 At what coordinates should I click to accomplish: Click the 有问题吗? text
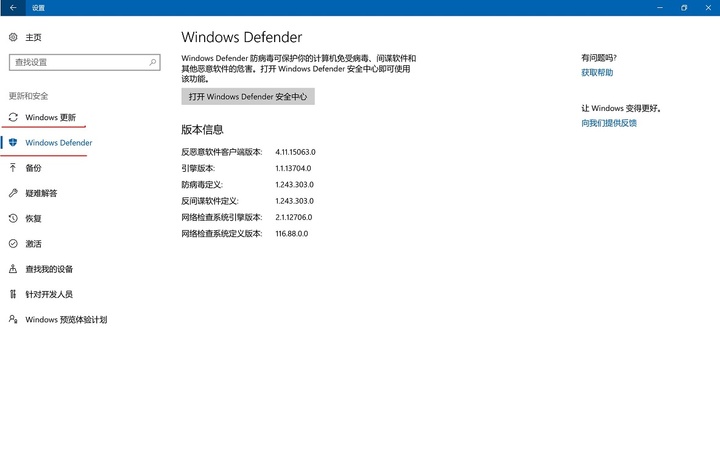[x=599, y=58]
